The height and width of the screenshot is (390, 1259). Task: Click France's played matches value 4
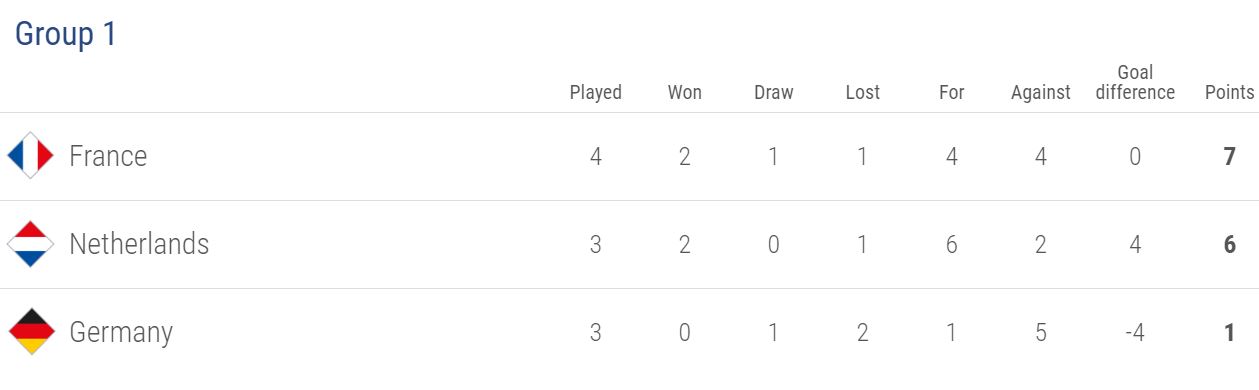pos(596,156)
